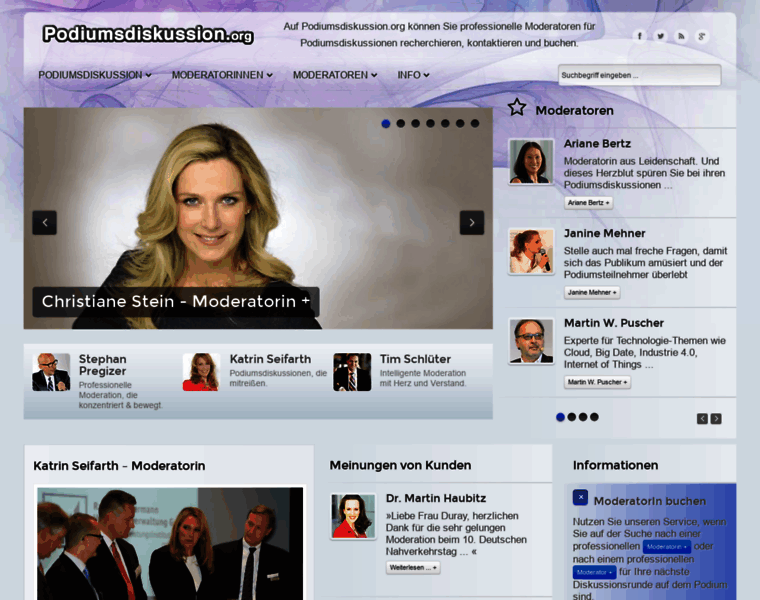
Task: Select seventh slide dot in main slider
Action: coord(475,124)
